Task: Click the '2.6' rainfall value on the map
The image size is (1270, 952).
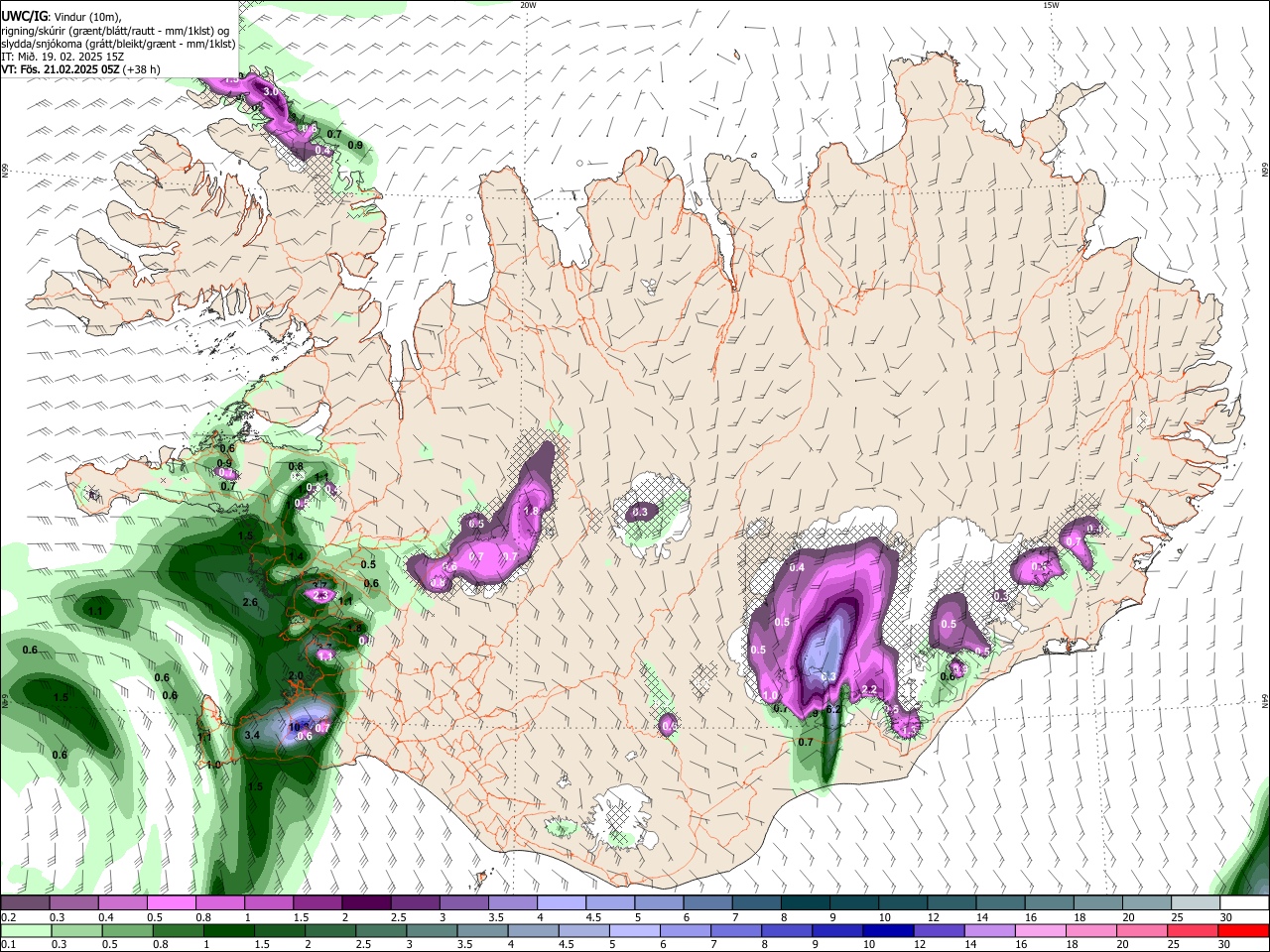Action: tap(250, 602)
